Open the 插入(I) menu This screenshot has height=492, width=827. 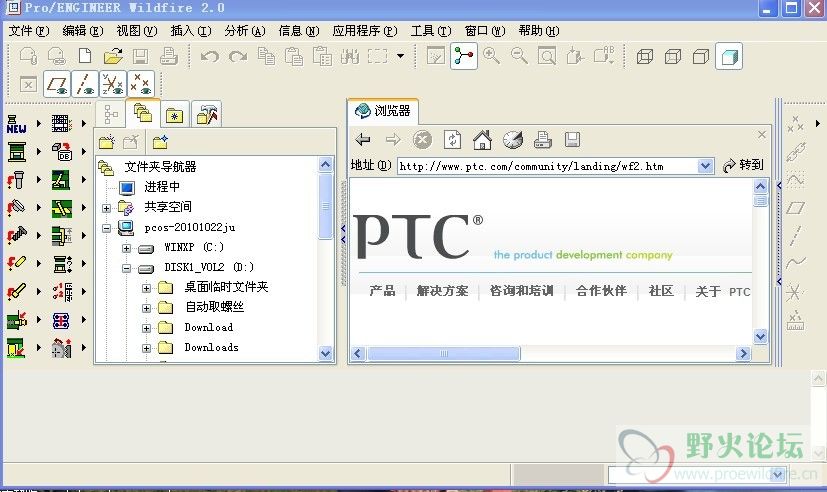(x=191, y=31)
